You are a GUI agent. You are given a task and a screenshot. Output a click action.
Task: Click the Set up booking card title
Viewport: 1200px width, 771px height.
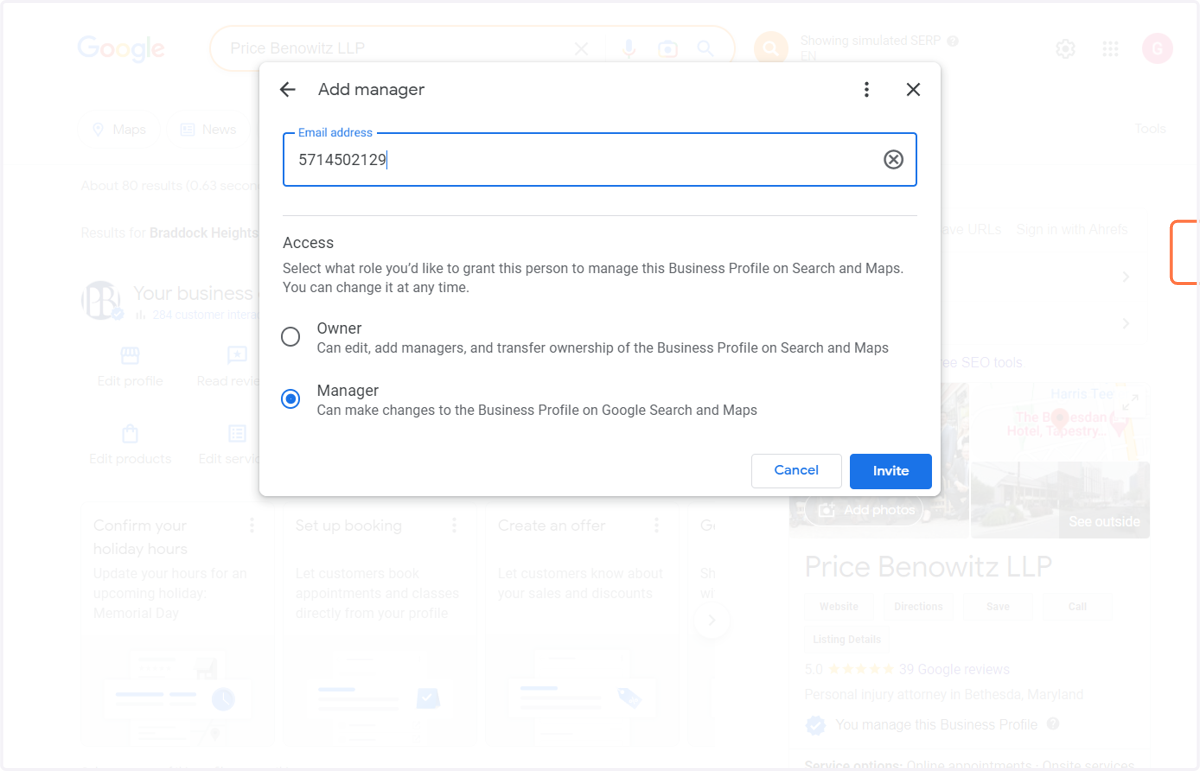pyautogui.click(x=348, y=525)
